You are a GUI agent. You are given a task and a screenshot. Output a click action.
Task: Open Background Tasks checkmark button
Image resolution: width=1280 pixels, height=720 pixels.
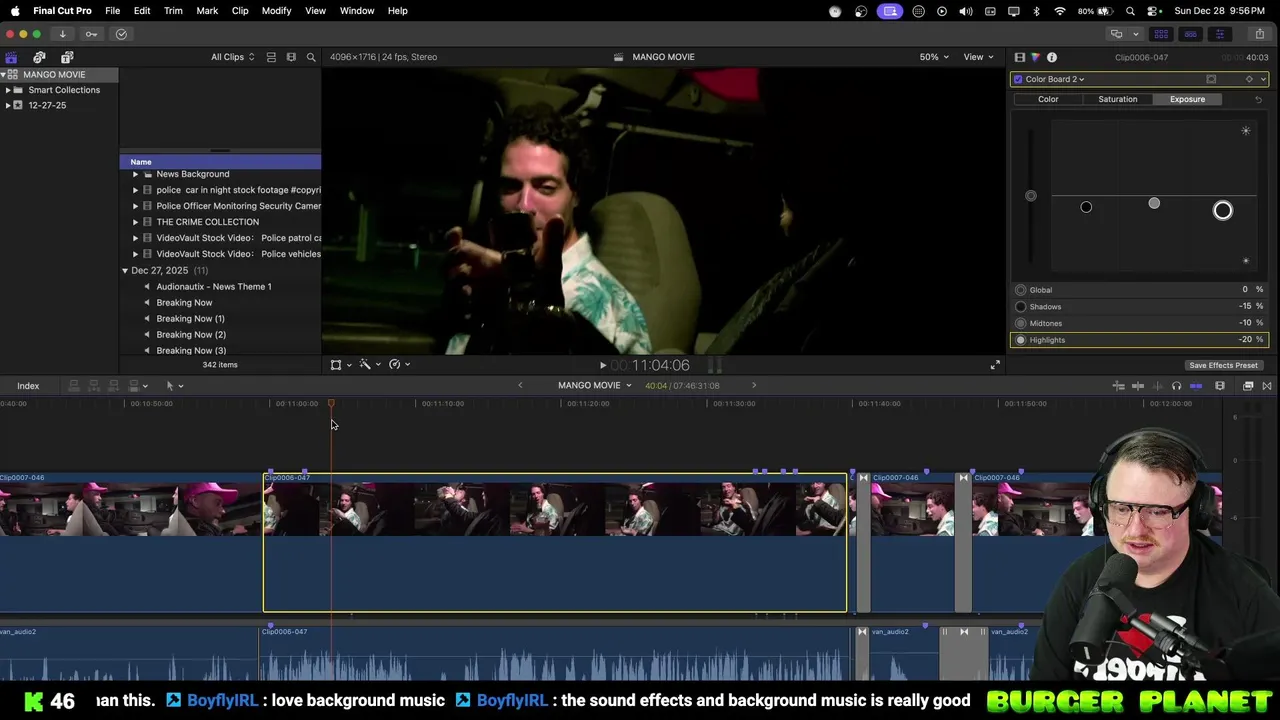point(121,34)
